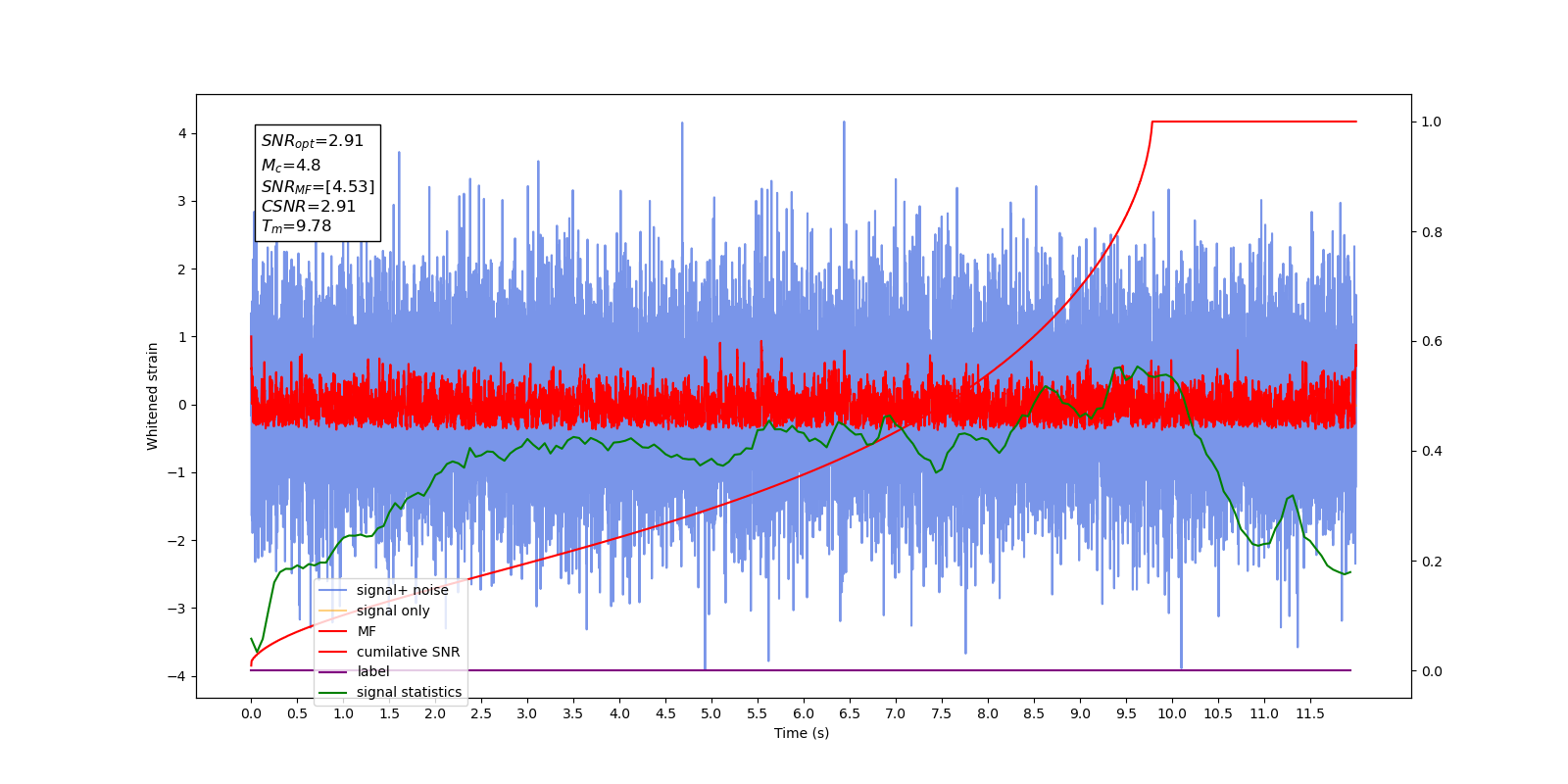Click the 0.5 tick on time axis
Image resolution: width=1568 pixels, height=784 pixels.
pyautogui.click(x=297, y=713)
